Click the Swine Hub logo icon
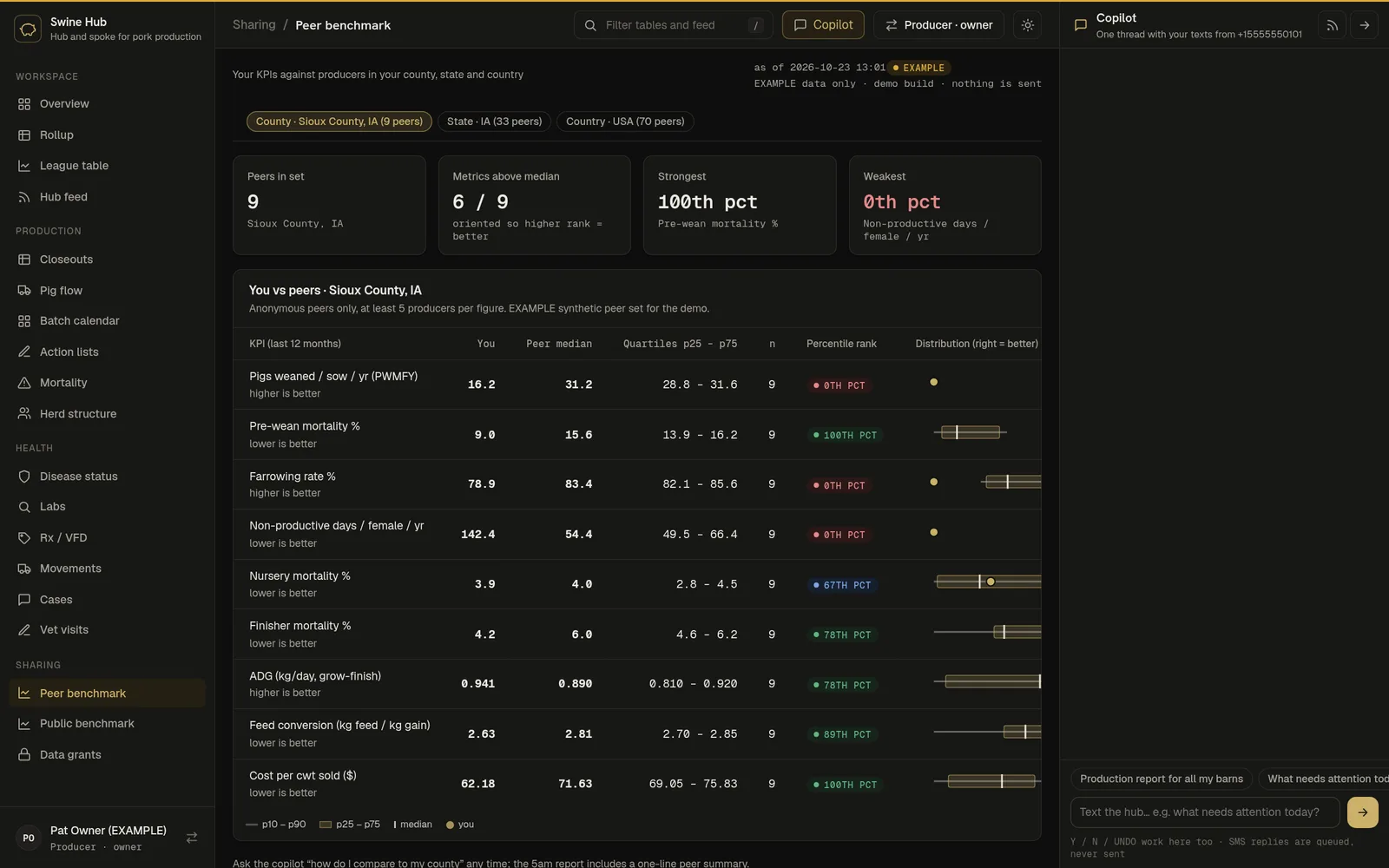The image size is (1389, 868). (x=28, y=29)
